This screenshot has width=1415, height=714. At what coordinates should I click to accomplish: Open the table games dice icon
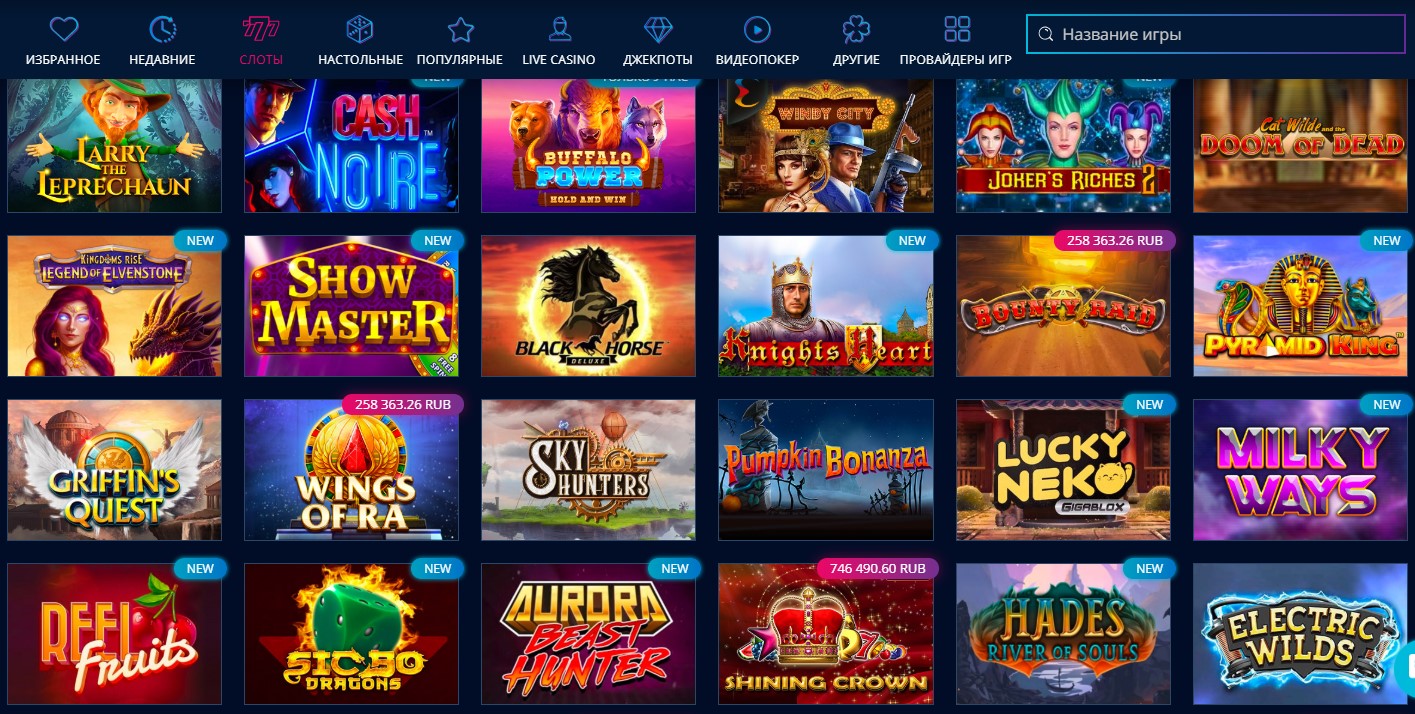[x=360, y=28]
